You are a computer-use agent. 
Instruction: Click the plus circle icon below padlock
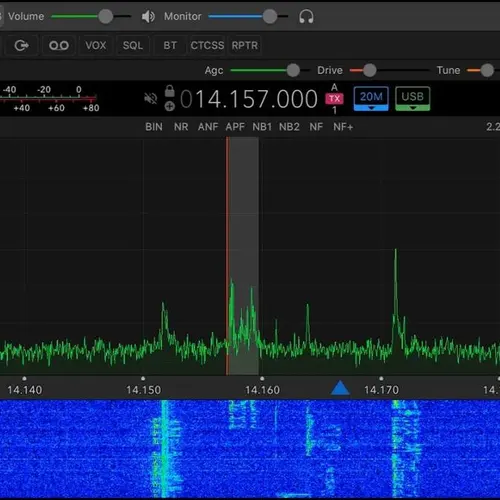pos(169,106)
